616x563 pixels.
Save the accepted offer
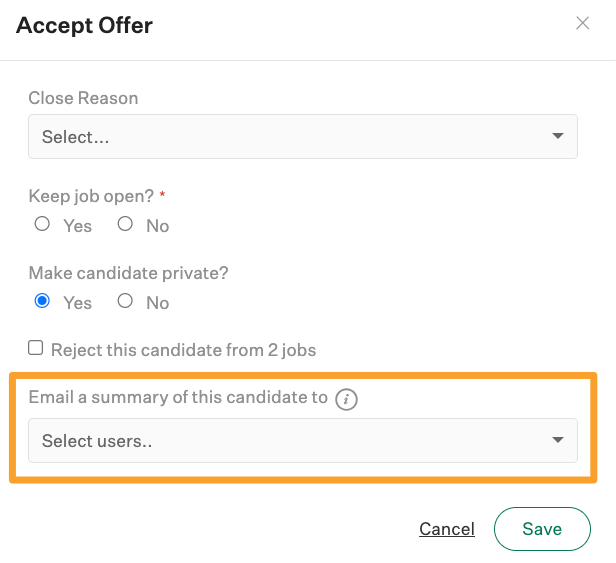coord(542,529)
